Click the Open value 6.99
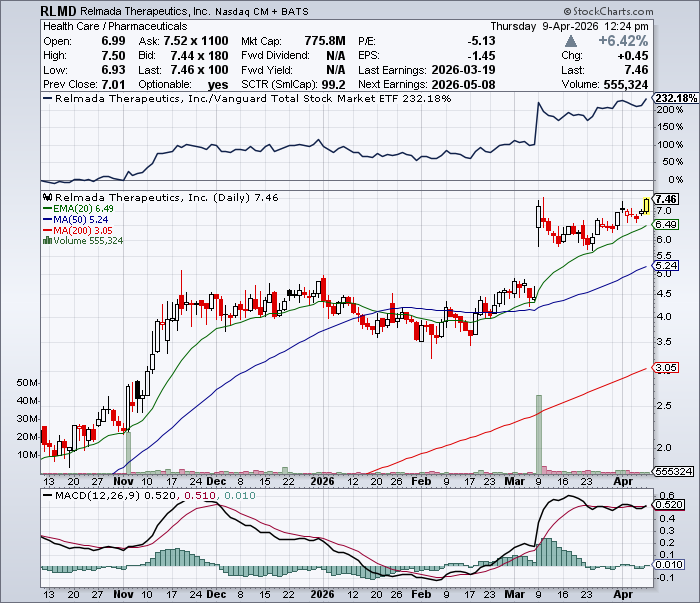Viewport: 700px width, 603px height. 113,41
